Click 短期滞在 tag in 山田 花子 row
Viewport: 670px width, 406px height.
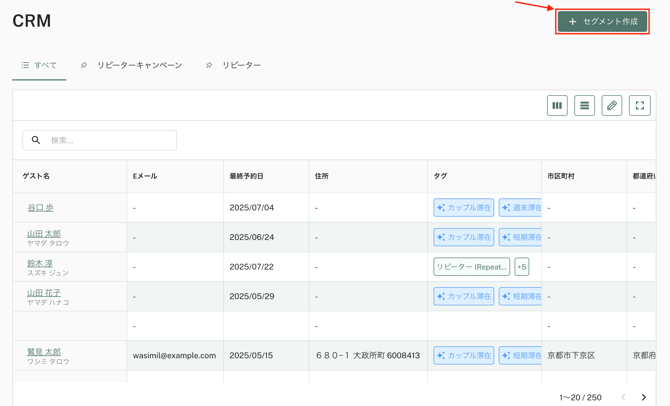tap(520, 296)
